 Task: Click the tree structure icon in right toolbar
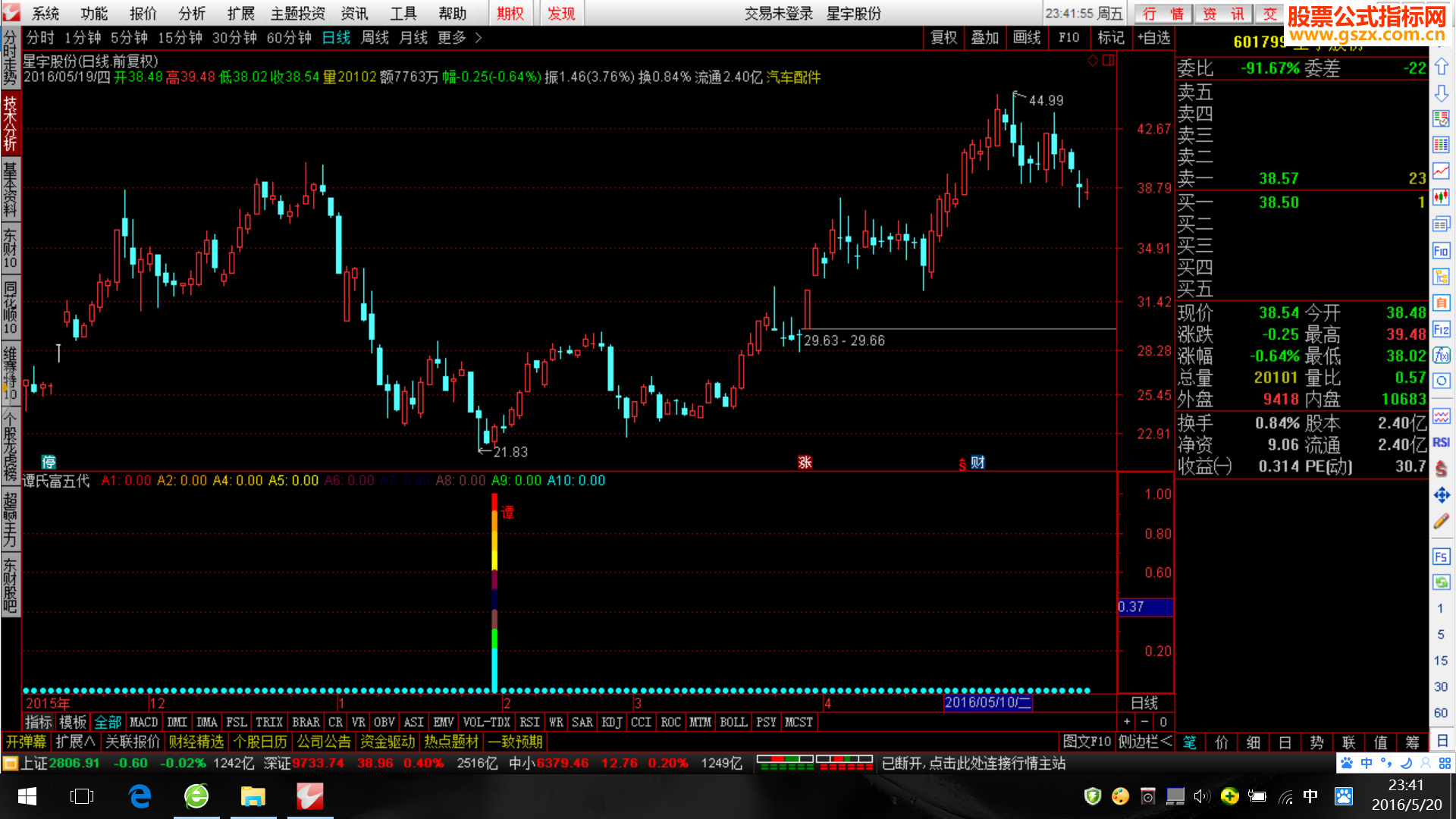(1441, 277)
